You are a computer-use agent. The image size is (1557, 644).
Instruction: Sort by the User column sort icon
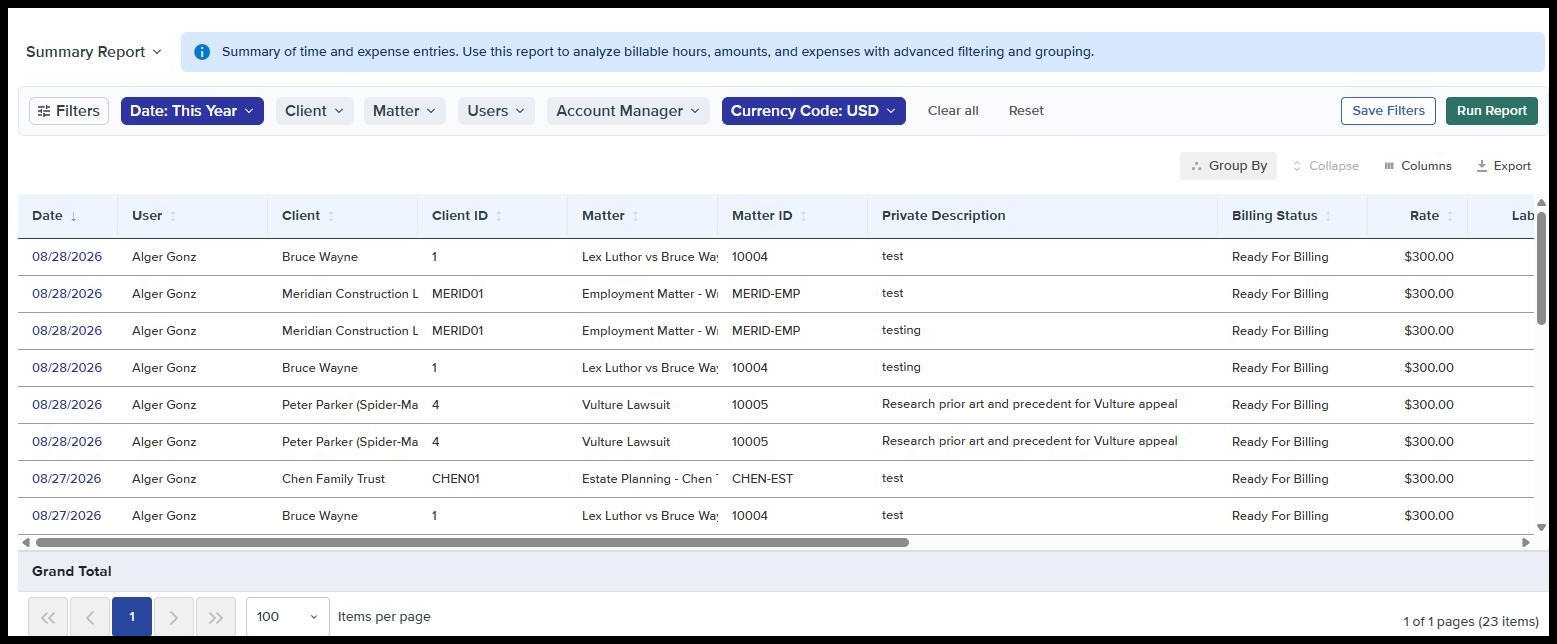pyautogui.click(x=173, y=216)
